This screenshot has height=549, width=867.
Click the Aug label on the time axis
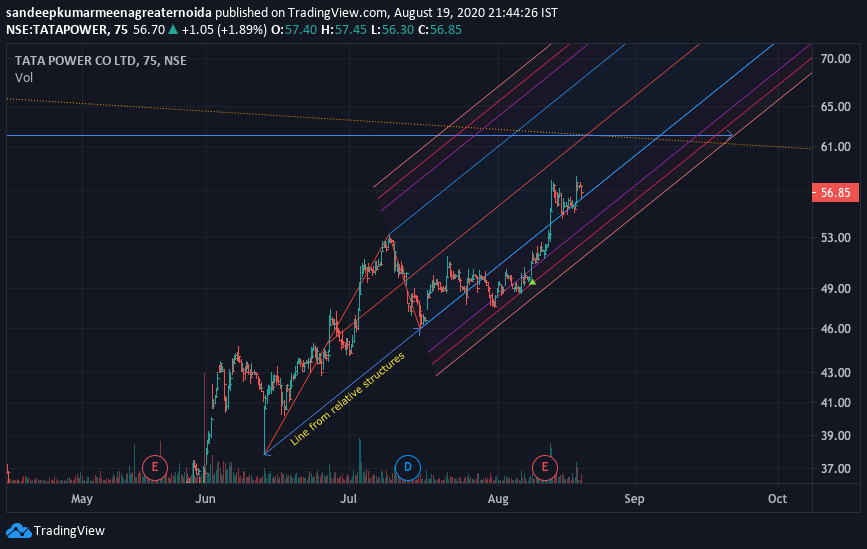coord(498,499)
